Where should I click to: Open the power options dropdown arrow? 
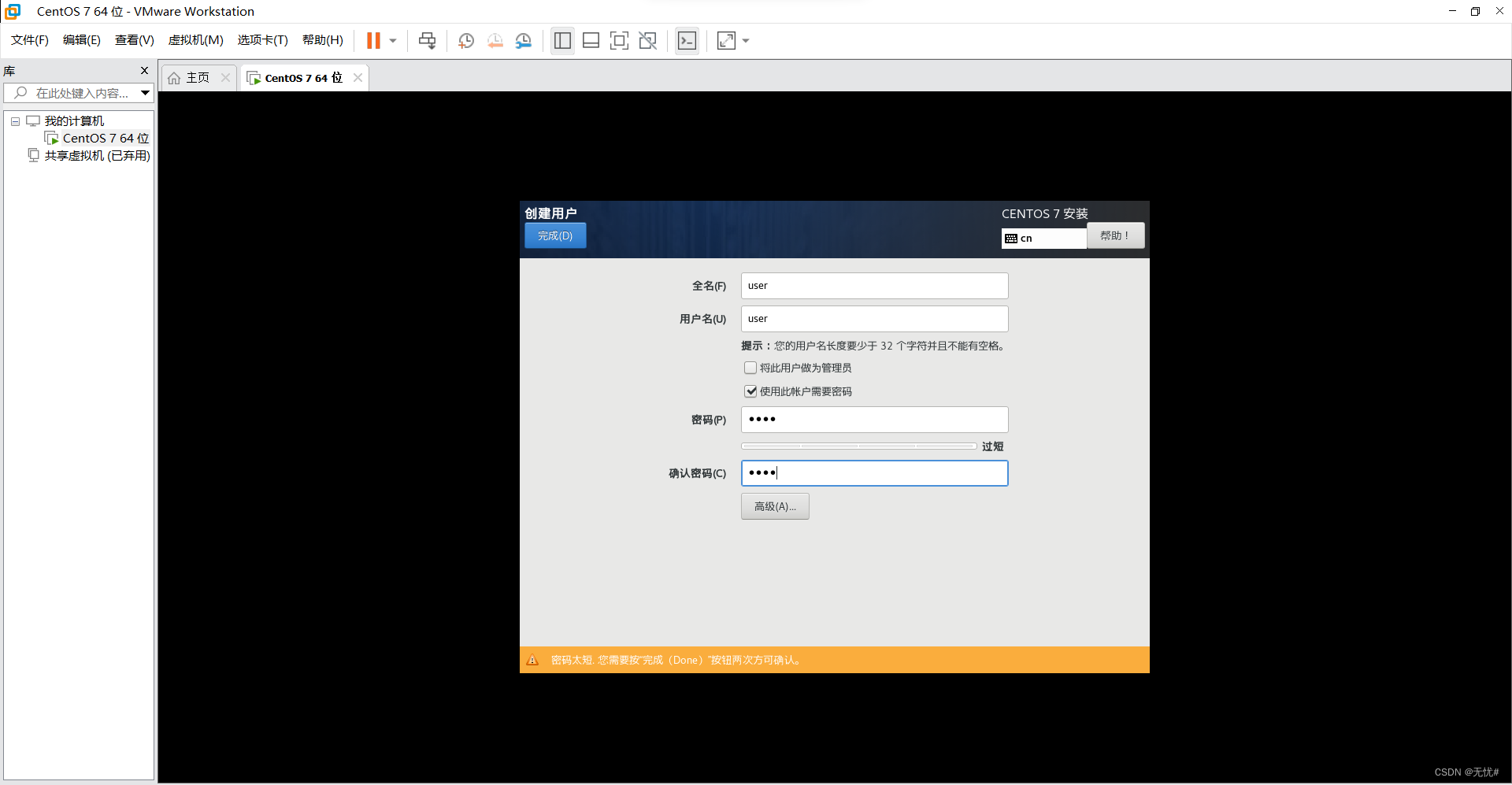point(393,41)
